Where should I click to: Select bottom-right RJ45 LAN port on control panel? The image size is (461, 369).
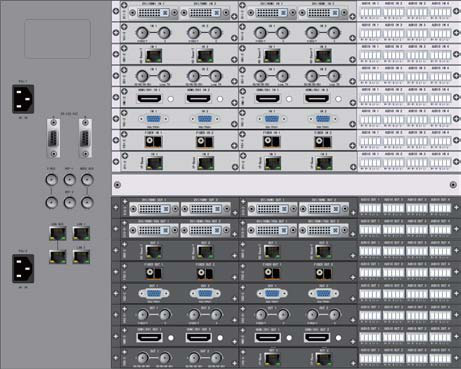click(81, 257)
